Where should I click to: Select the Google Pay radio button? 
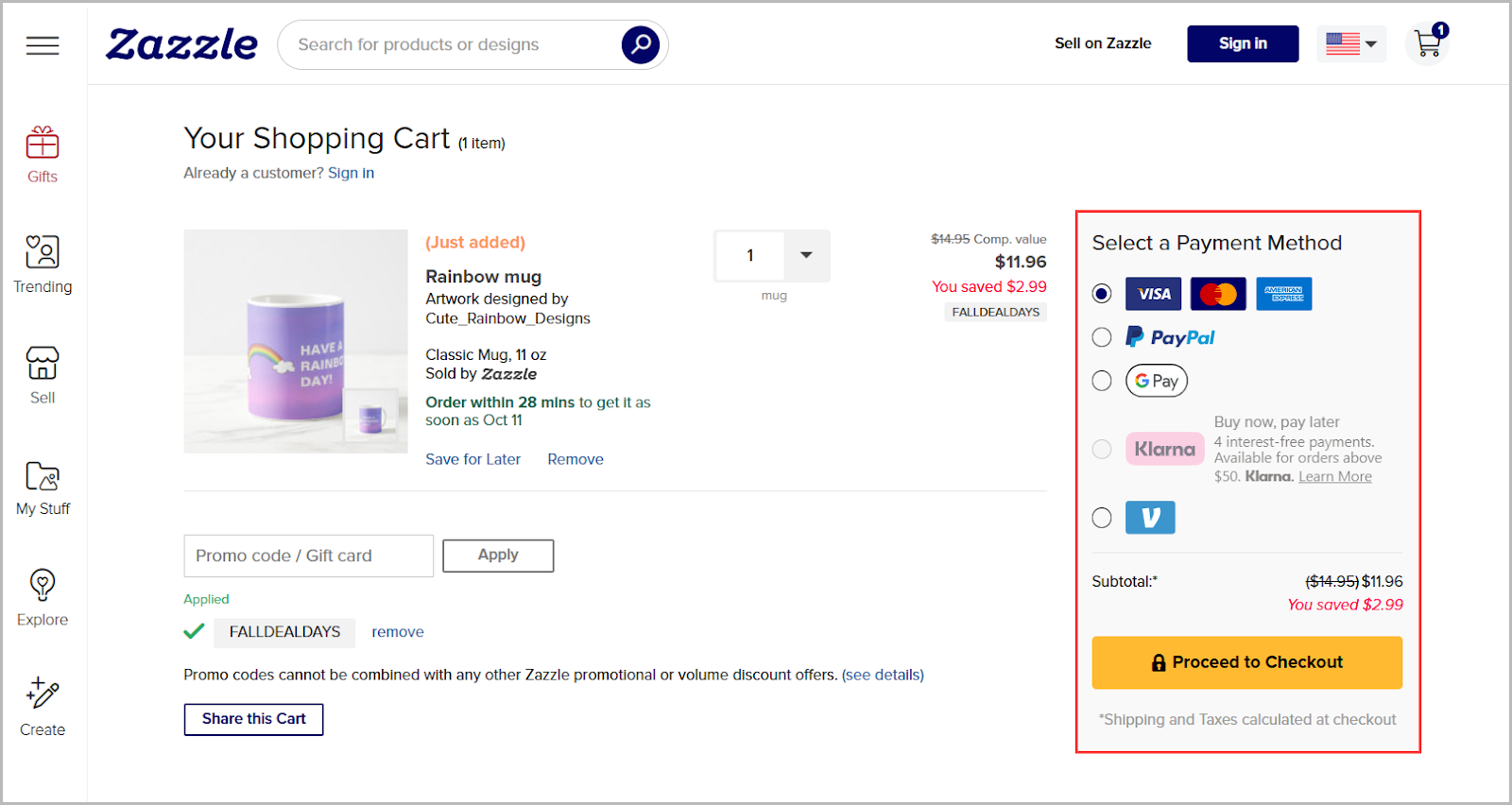pyautogui.click(x=1102, y=381)
